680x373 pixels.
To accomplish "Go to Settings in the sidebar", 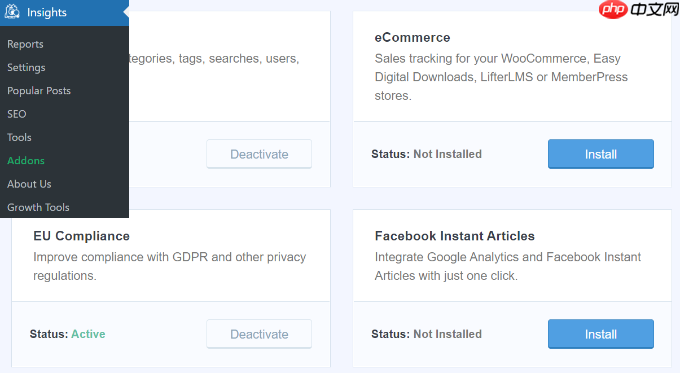I will 26,68.
